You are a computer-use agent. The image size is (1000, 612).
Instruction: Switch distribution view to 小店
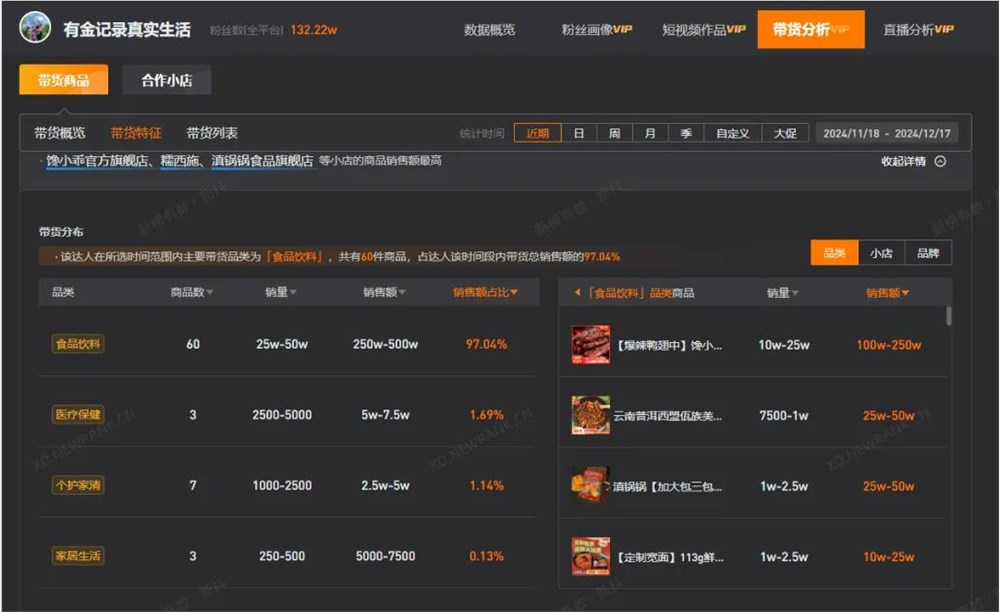pos(881,253)
